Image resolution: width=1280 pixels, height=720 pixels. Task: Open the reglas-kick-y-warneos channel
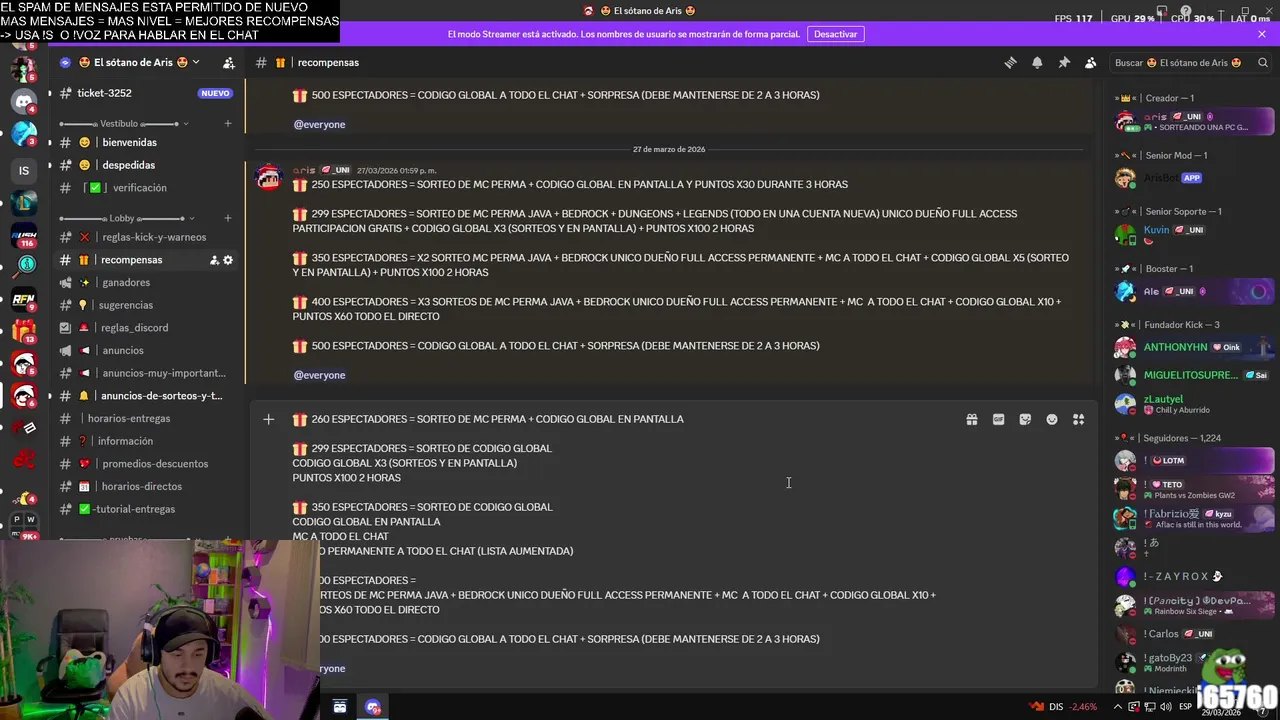coord(147,237)
